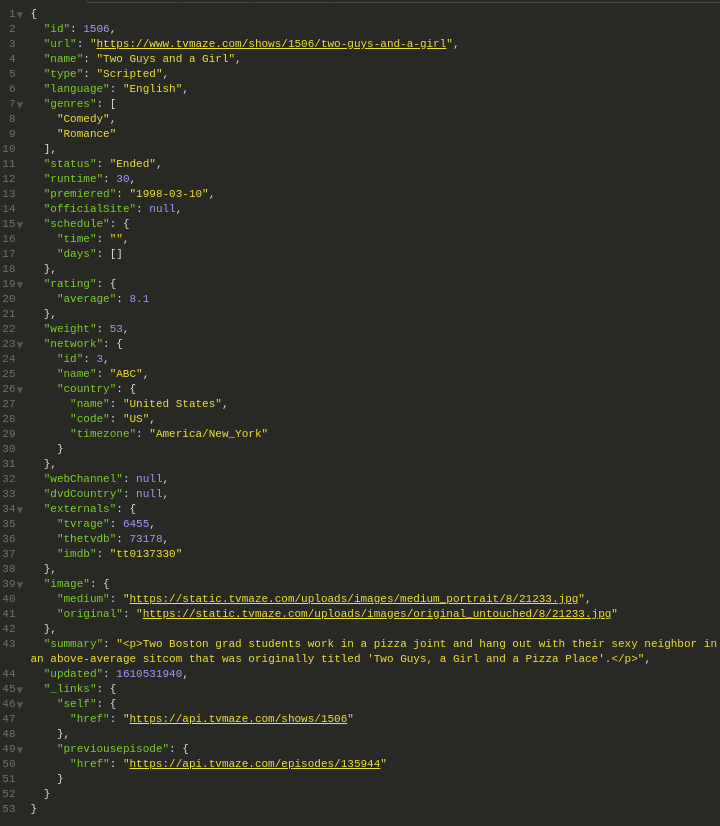Click line number 53 in the gutter

coord(9,809)
